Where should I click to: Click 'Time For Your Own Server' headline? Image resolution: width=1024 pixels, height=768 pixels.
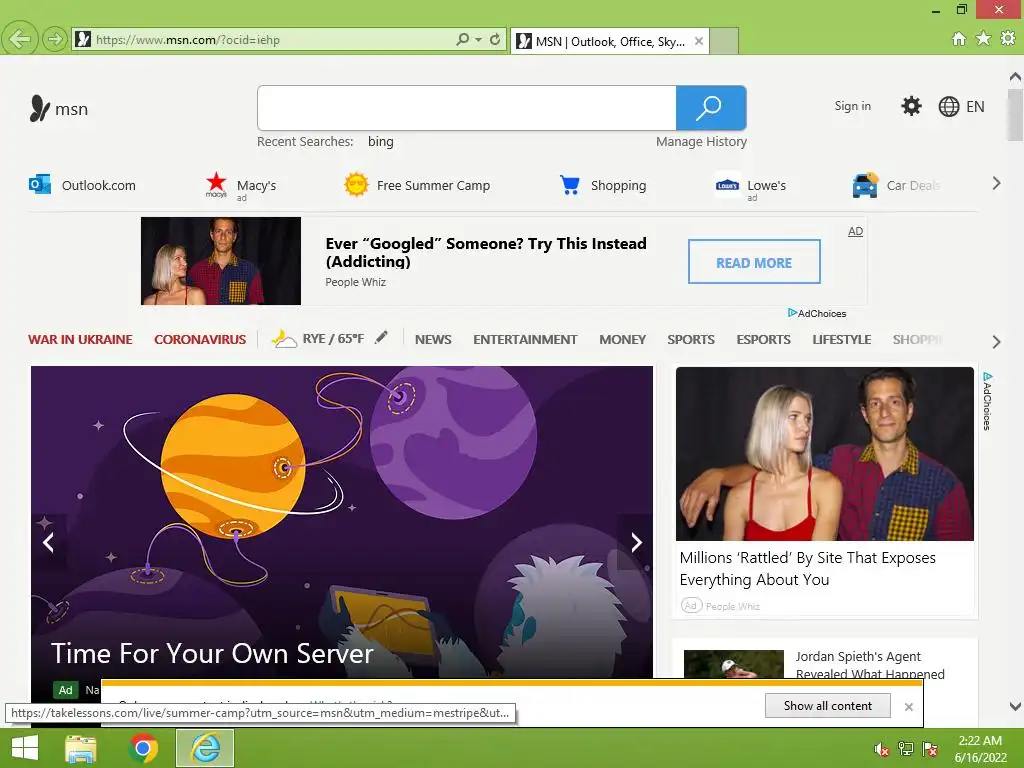pos(212,654)
